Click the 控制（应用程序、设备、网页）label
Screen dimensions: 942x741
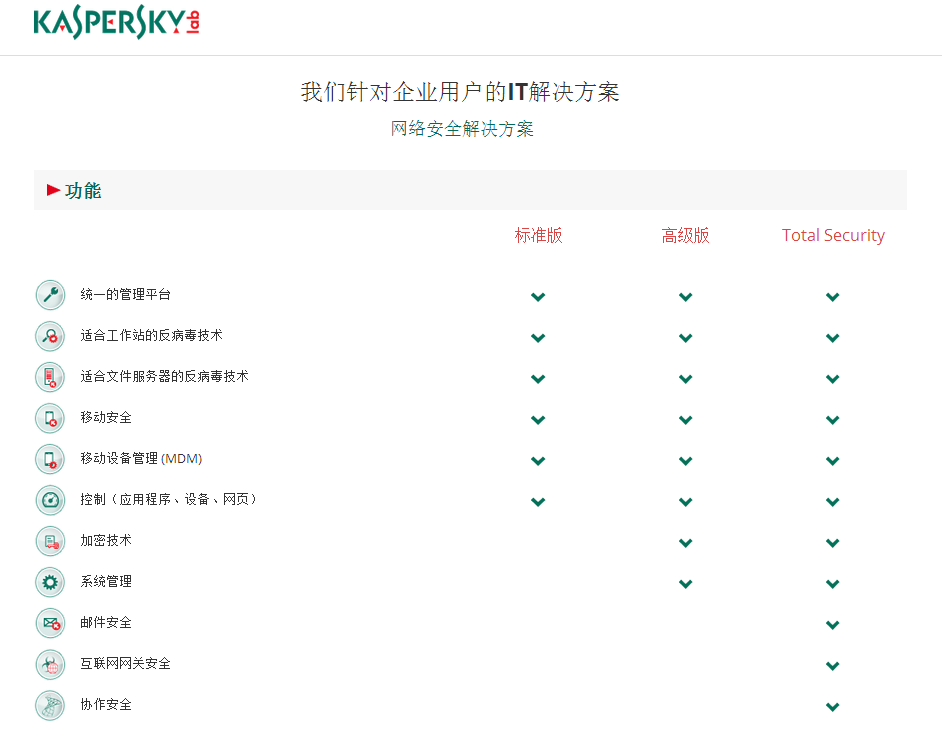[x=168, y=499]
